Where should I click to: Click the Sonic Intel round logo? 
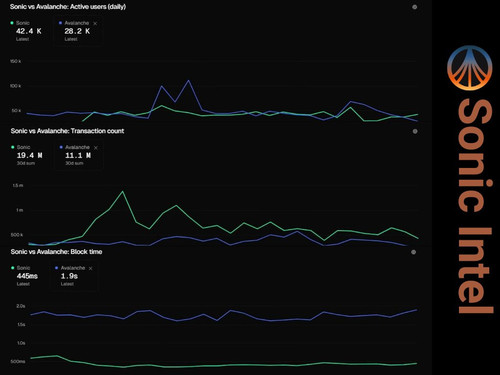470,68
